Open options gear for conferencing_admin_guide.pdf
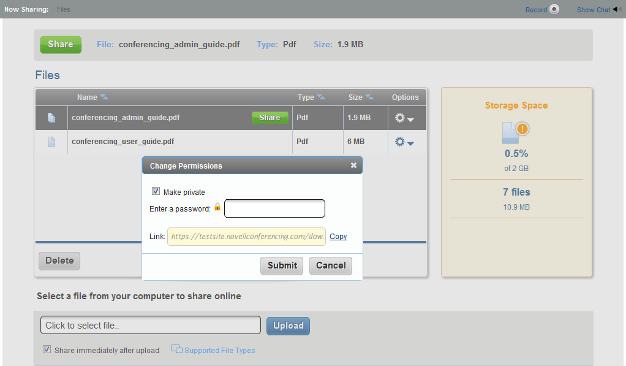This screenshot has height=366, width=626. (404, 118)
